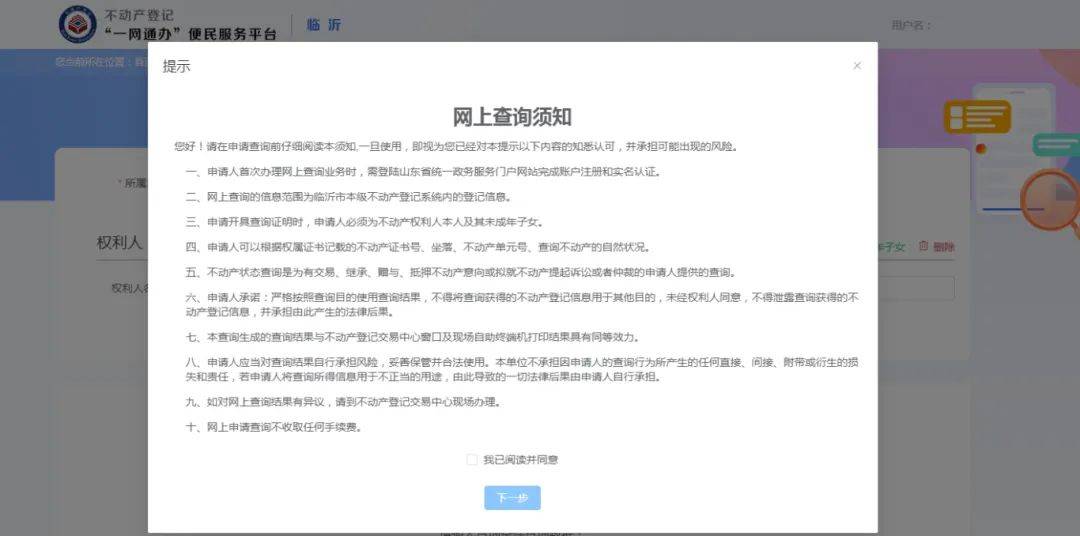Click the input field at the right of the 权利人 row
Screen dimensions: 1080x536
[916, 288]
